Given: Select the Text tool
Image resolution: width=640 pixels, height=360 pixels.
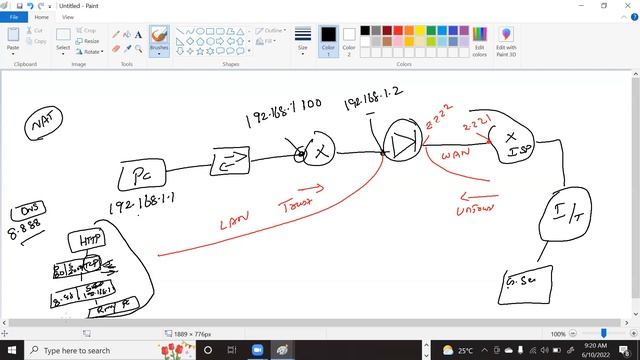Looking at the screenshot, I should (138, 35).
